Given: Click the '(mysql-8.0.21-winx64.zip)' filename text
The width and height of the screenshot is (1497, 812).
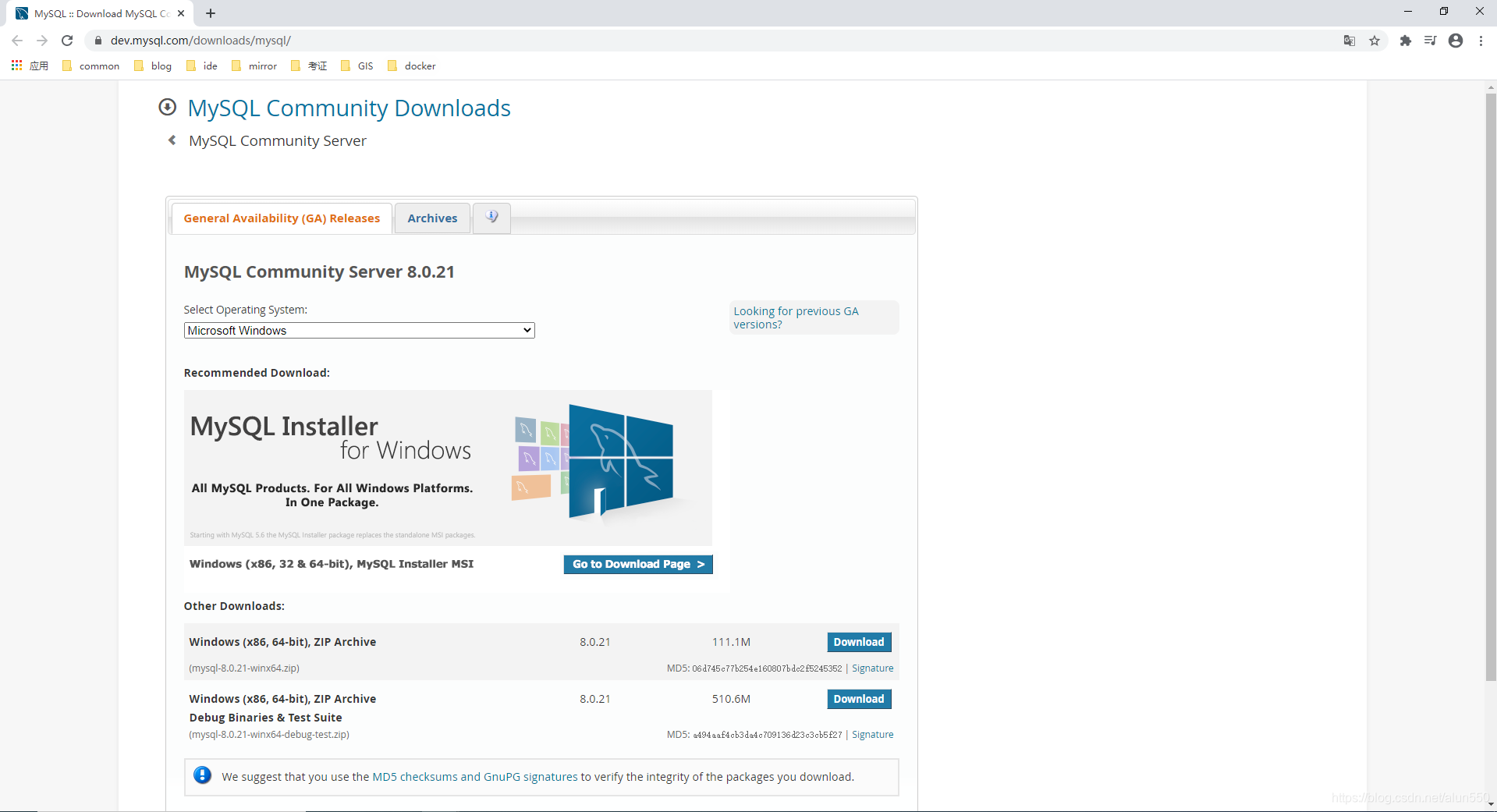Looking at the screenshot, I should point(244,668).
